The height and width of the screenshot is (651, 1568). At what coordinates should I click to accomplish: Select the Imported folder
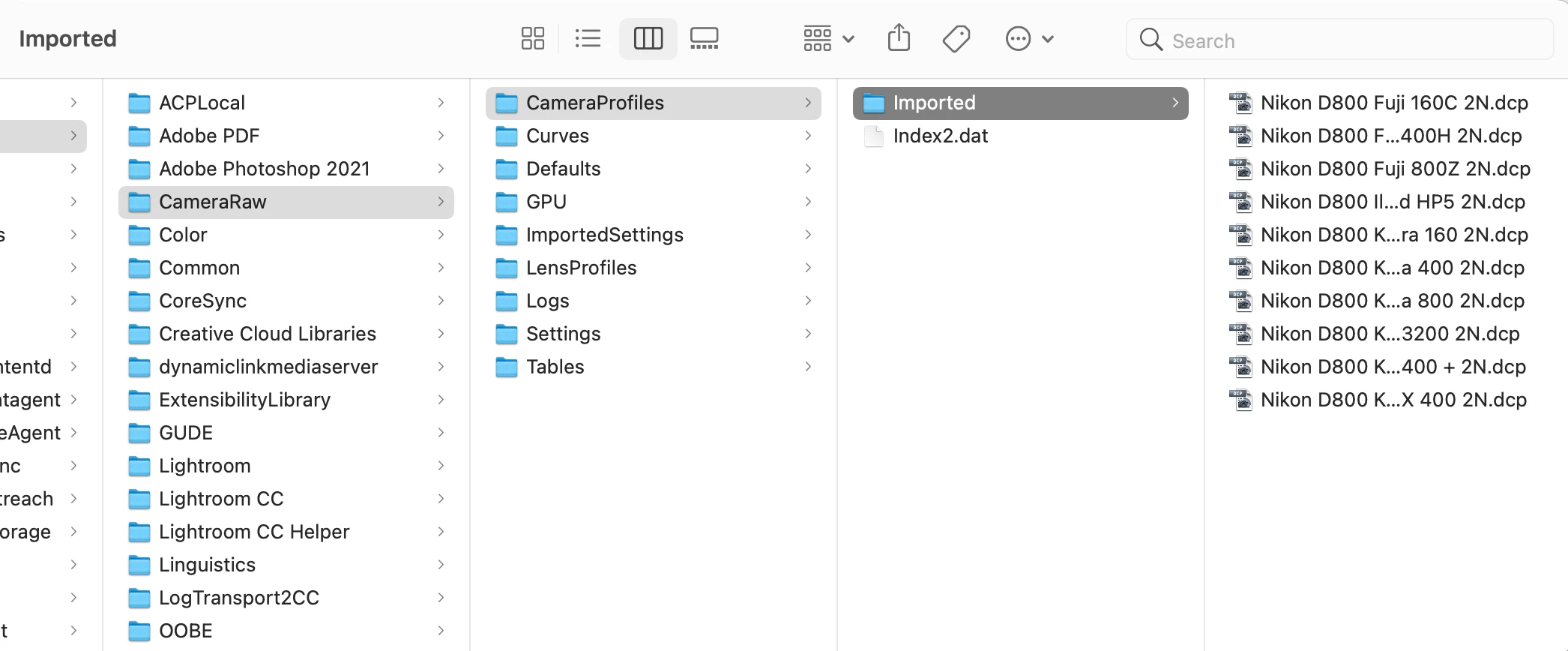tap(1021, 103)
